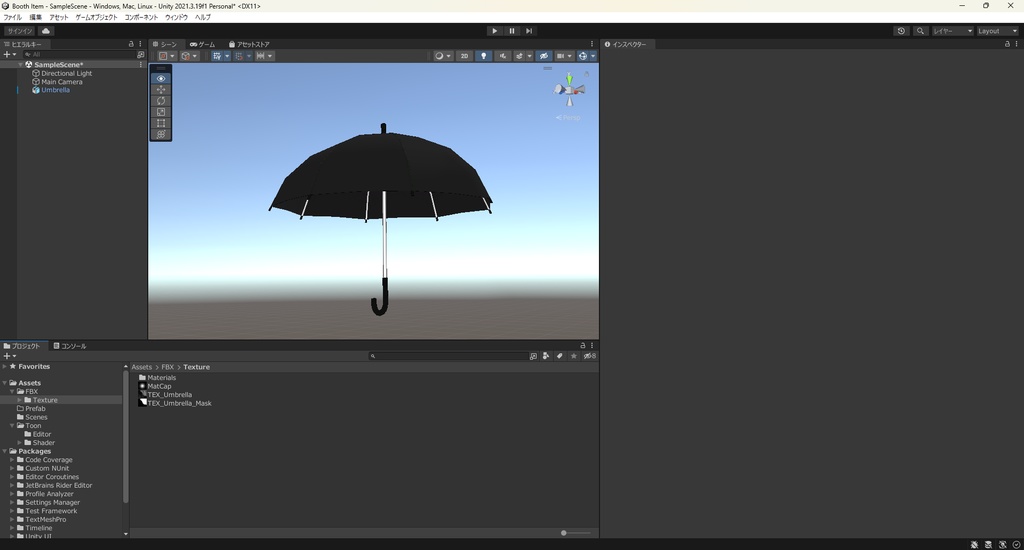Click the Project panel search field

(x=449, y=356)
